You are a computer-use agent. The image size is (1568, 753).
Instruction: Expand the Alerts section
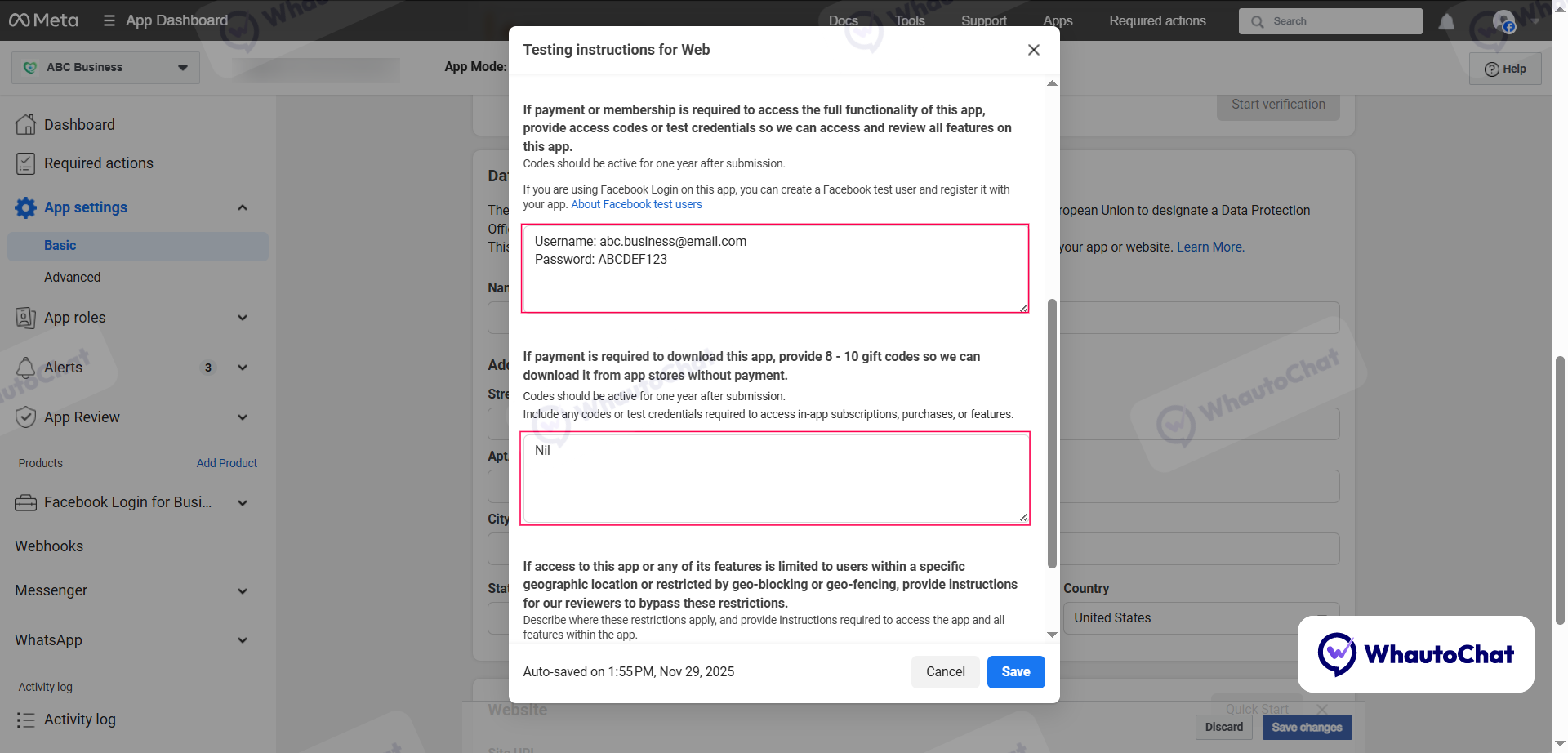pyautogui.click(x=243, y=368)
